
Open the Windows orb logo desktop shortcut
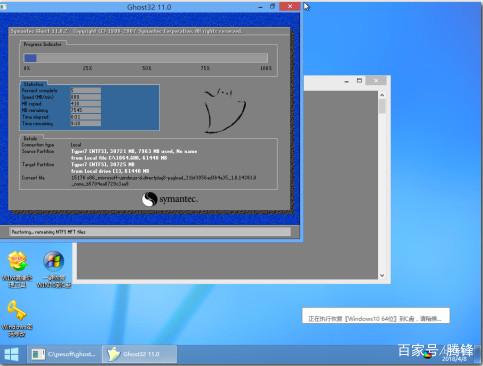(54, 269)
